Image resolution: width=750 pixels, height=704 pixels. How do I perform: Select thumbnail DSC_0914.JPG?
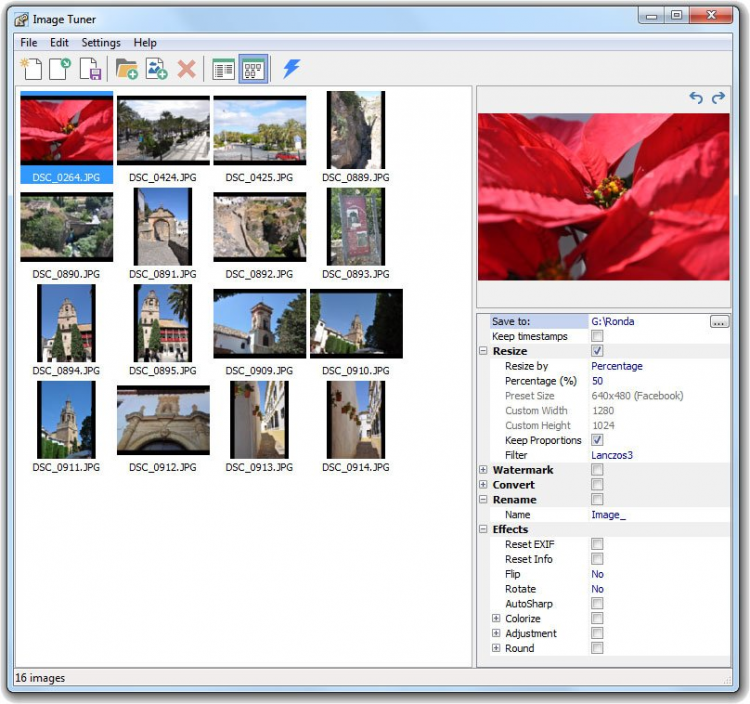356,427
